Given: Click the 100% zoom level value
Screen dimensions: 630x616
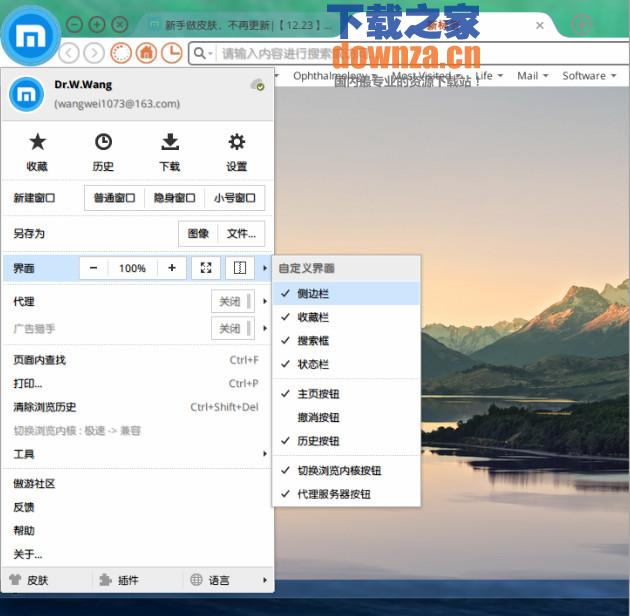Looking at the screenshot, I should tap(133, 268).
